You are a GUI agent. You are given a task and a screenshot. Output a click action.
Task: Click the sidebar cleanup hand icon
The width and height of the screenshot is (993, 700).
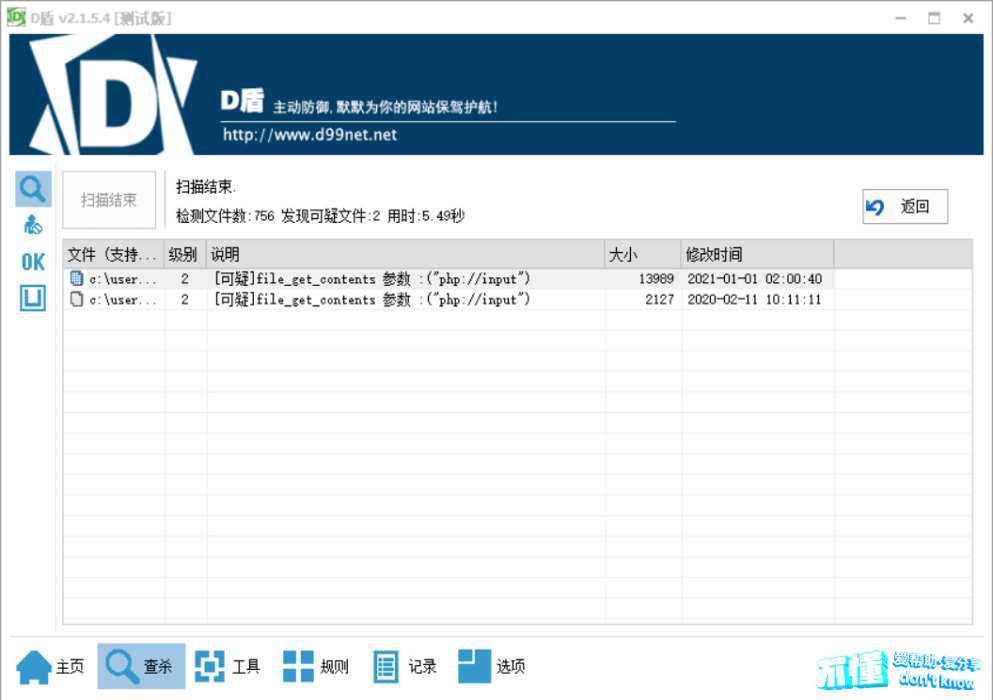[x=33, y=225]
